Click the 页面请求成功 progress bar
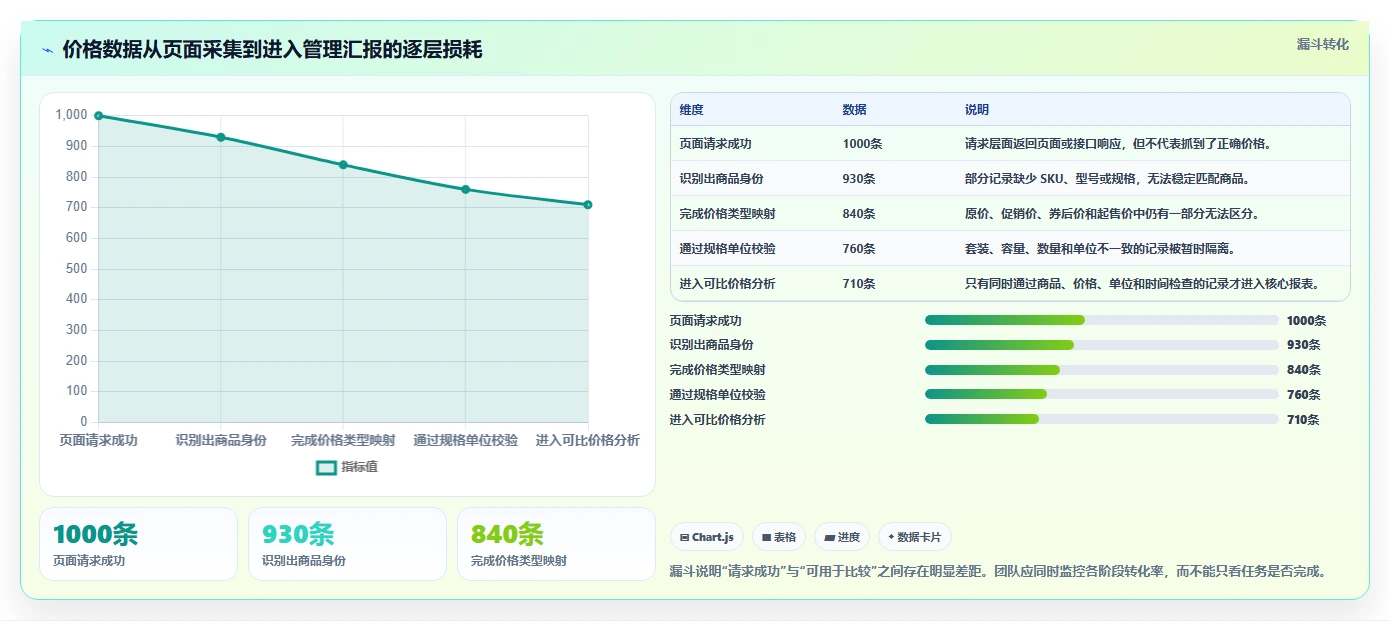 1102,320
